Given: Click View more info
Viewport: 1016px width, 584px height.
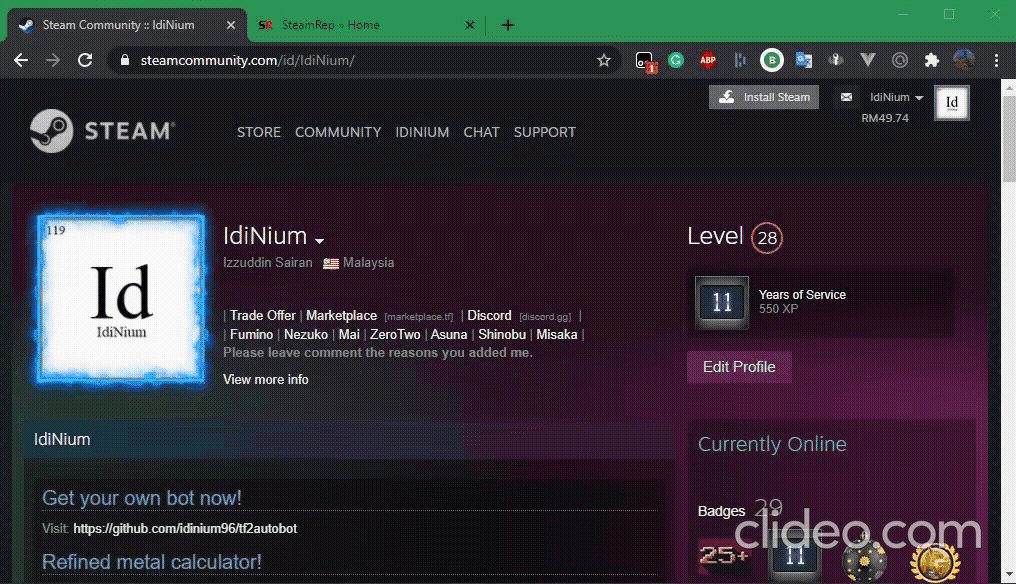Looking at the screenshot, I should 266,379.
